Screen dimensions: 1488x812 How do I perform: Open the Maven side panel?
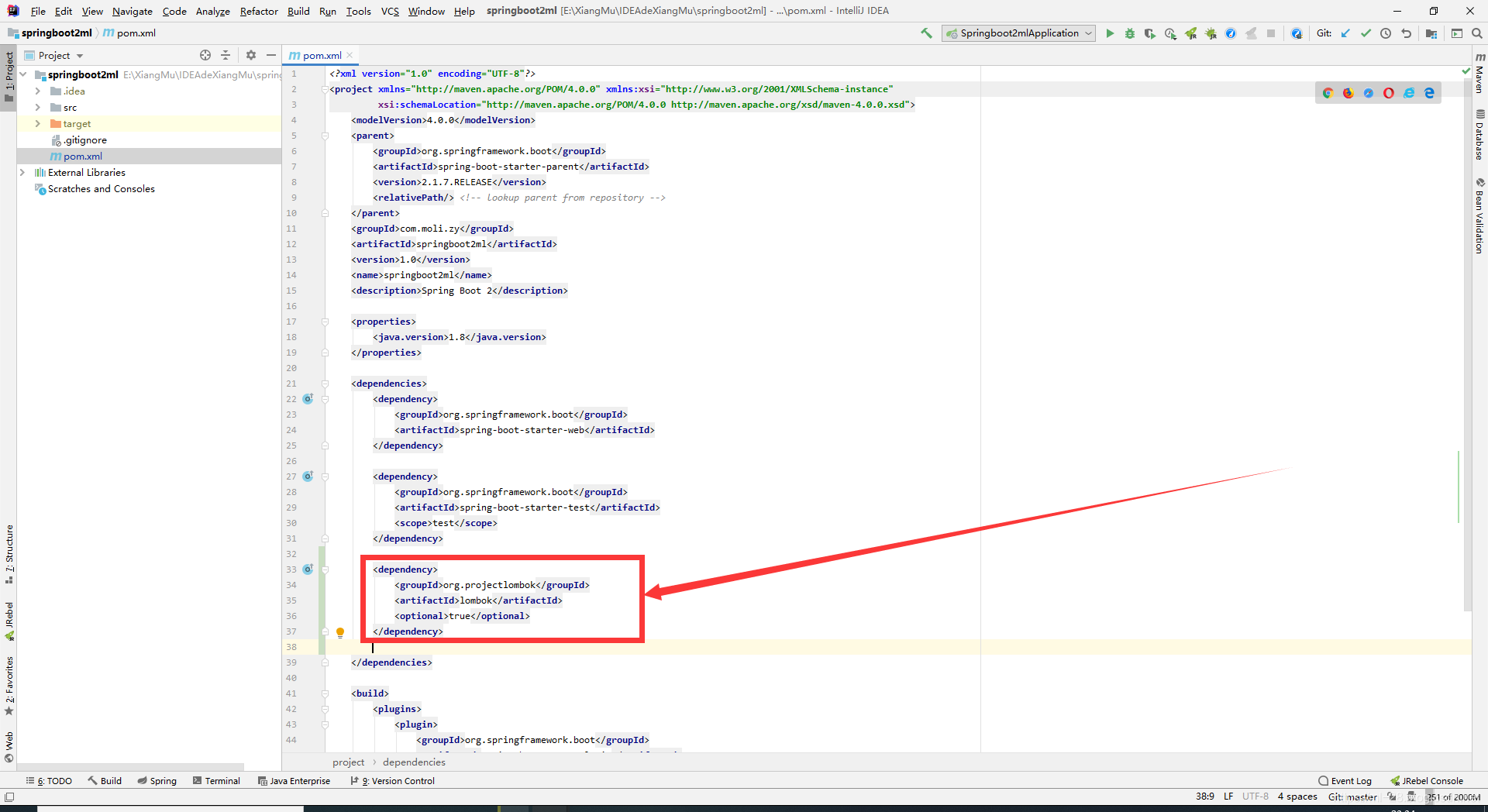[1479, 74]
